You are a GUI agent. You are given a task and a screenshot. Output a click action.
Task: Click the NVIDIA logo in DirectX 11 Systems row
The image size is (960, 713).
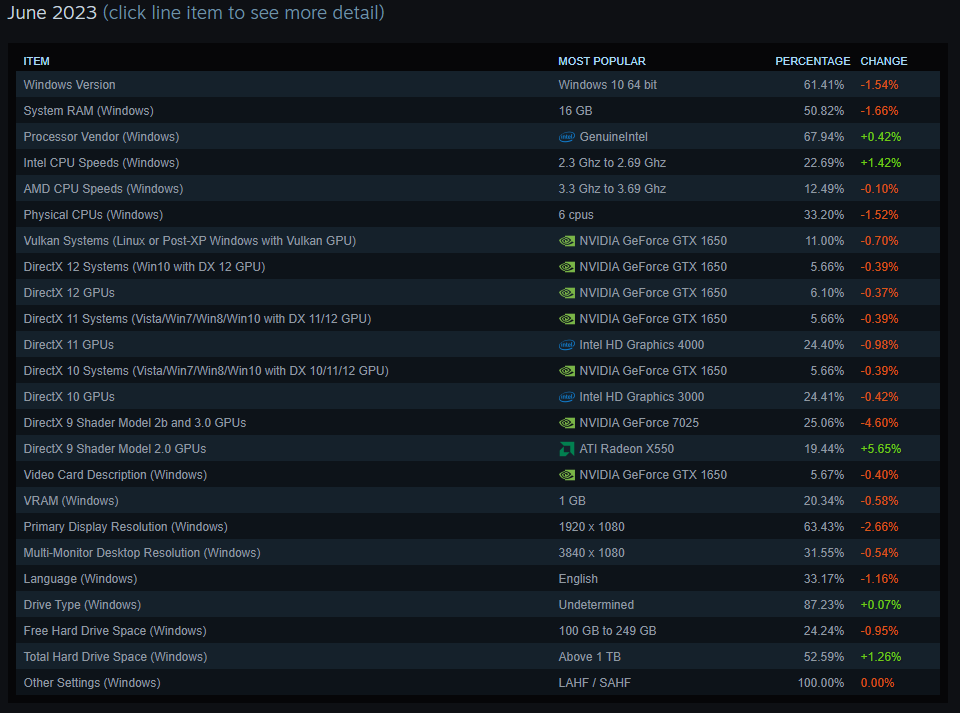click(566, 319)
